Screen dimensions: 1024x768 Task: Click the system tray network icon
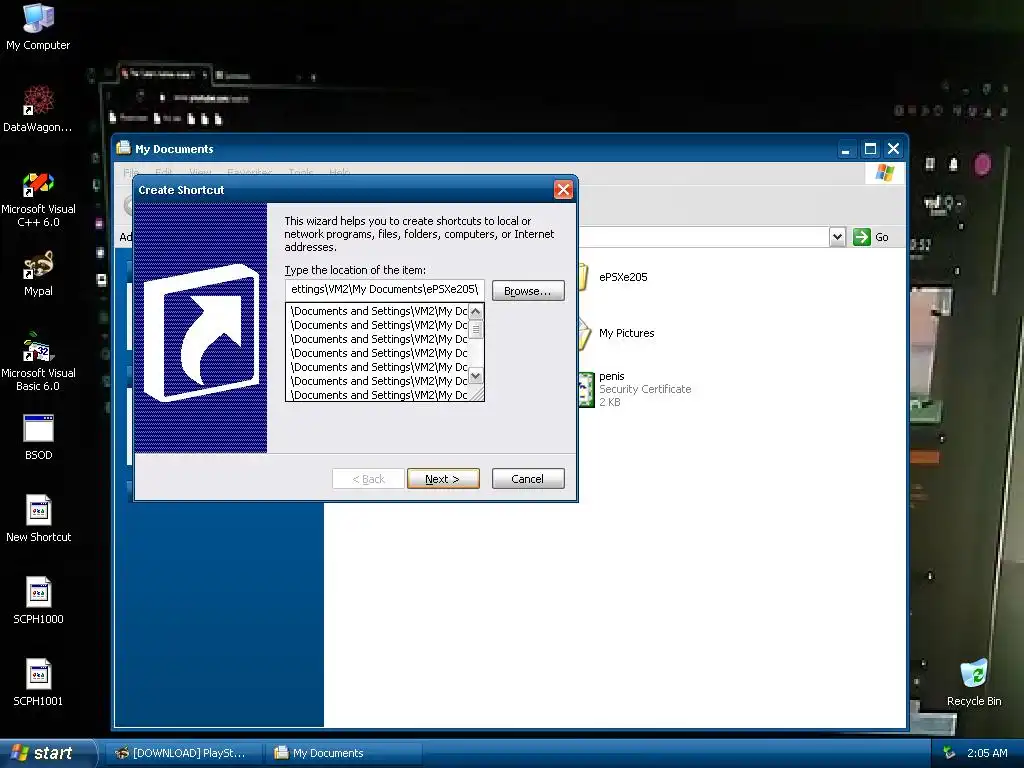pos(950,753)
